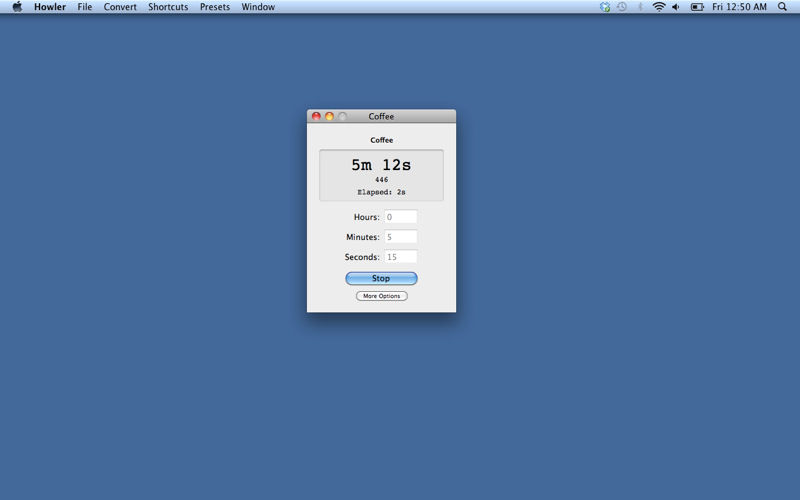Screen dimensions: 800x500
Task: Click the battery status icon
Action: 697,7
